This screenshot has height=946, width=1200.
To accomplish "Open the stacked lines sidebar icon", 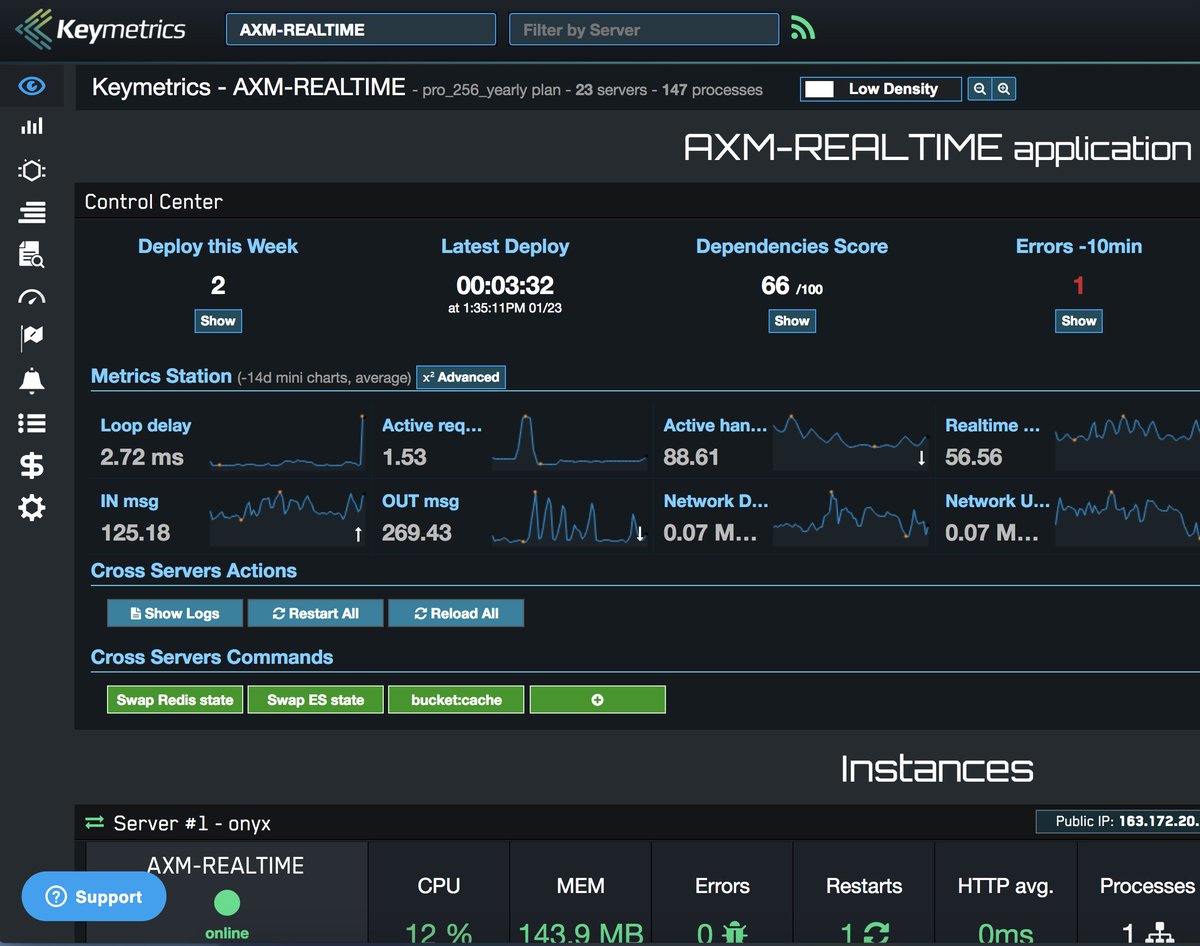I will 32,212.
